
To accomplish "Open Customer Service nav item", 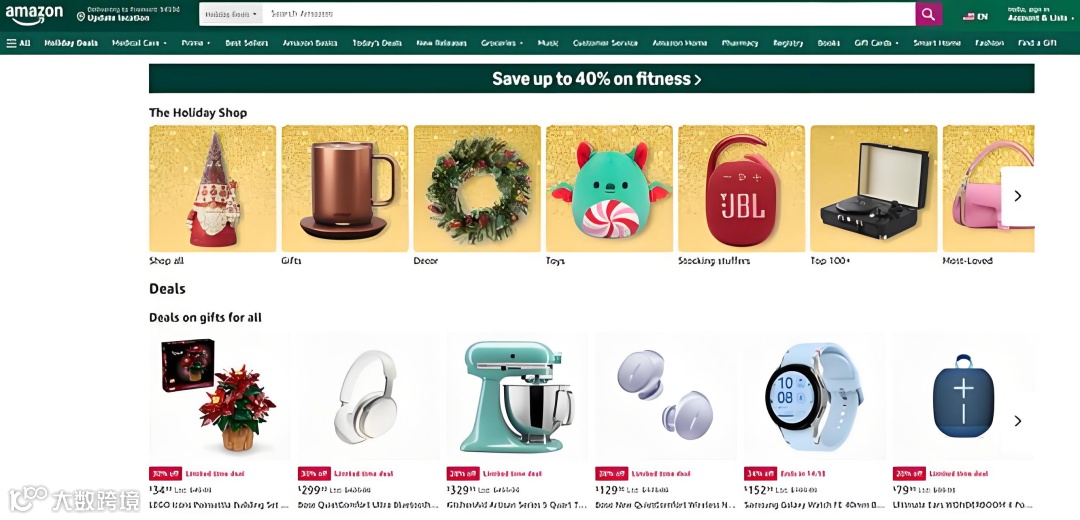I will [x=605, y=43].
